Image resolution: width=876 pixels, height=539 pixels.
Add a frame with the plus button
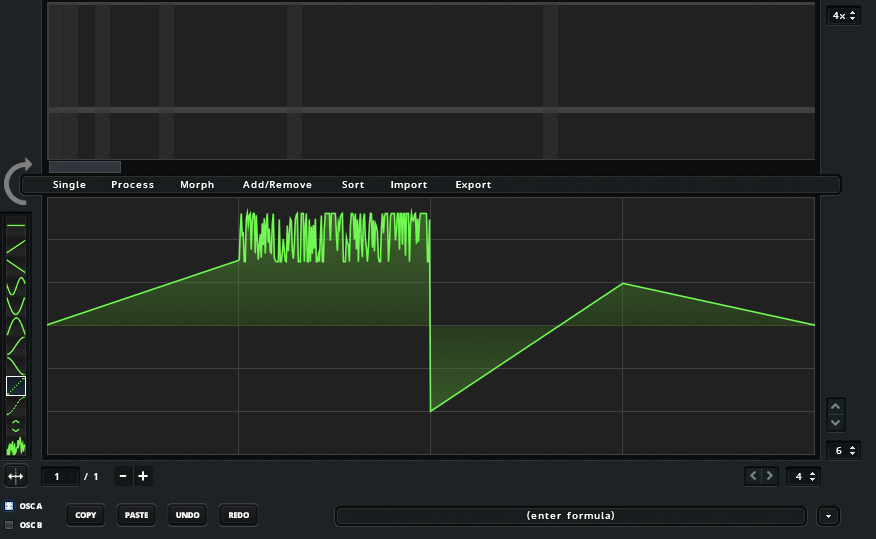click(143, 476)
